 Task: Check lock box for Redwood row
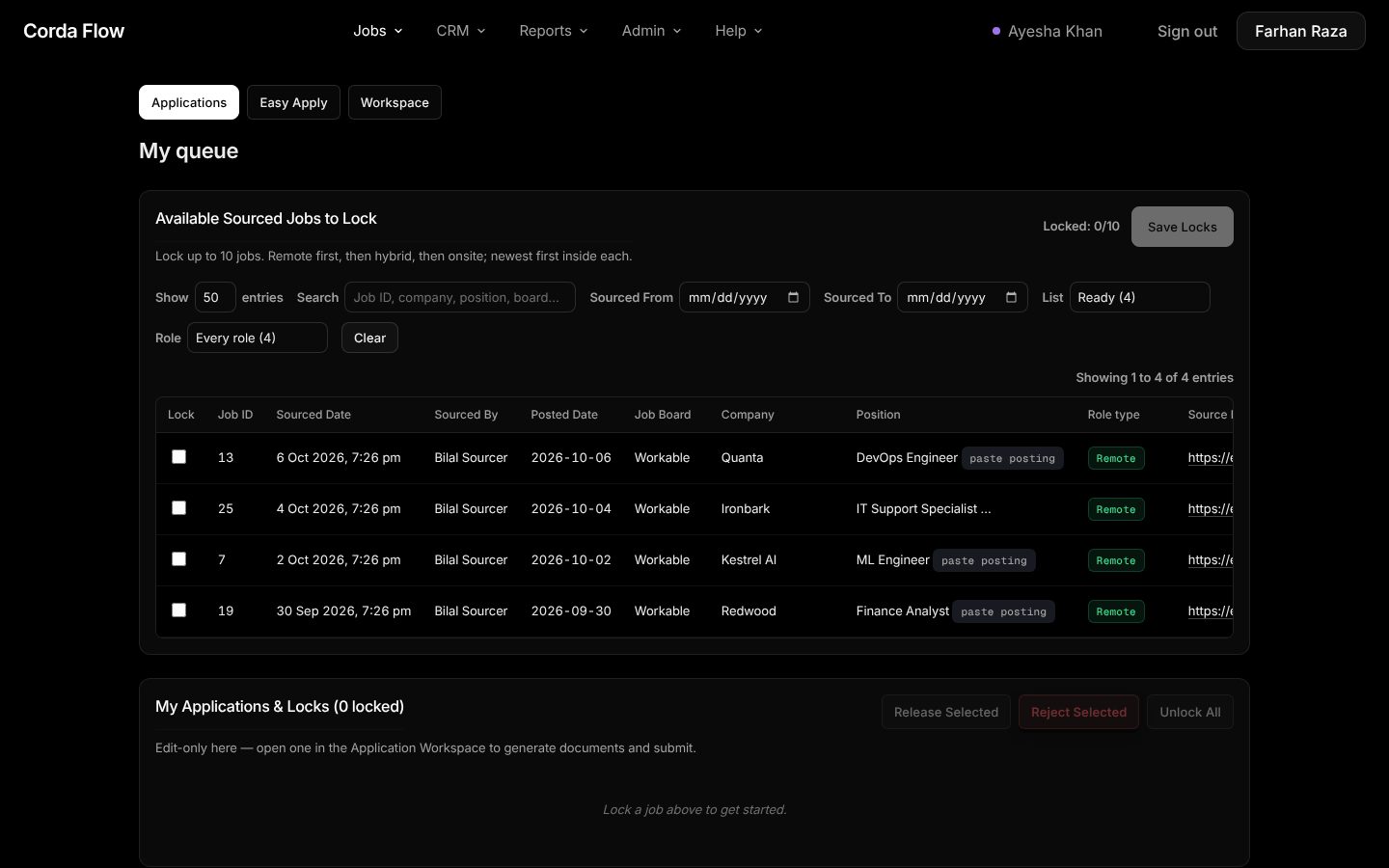pyautogui.click(x=178, y=610)
